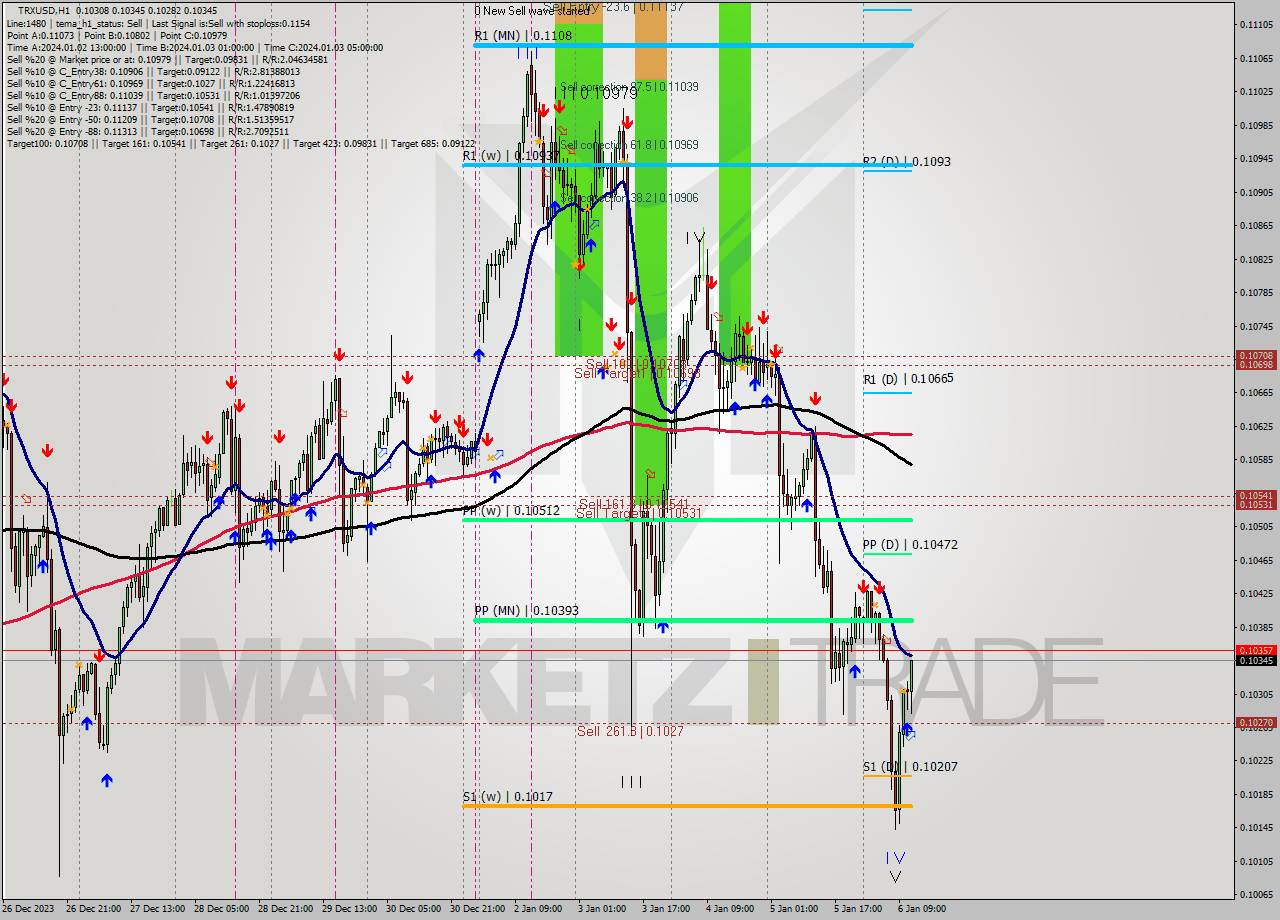
Task: Click the 0.10785 price axis value
Action: (x=1256, y=292)
